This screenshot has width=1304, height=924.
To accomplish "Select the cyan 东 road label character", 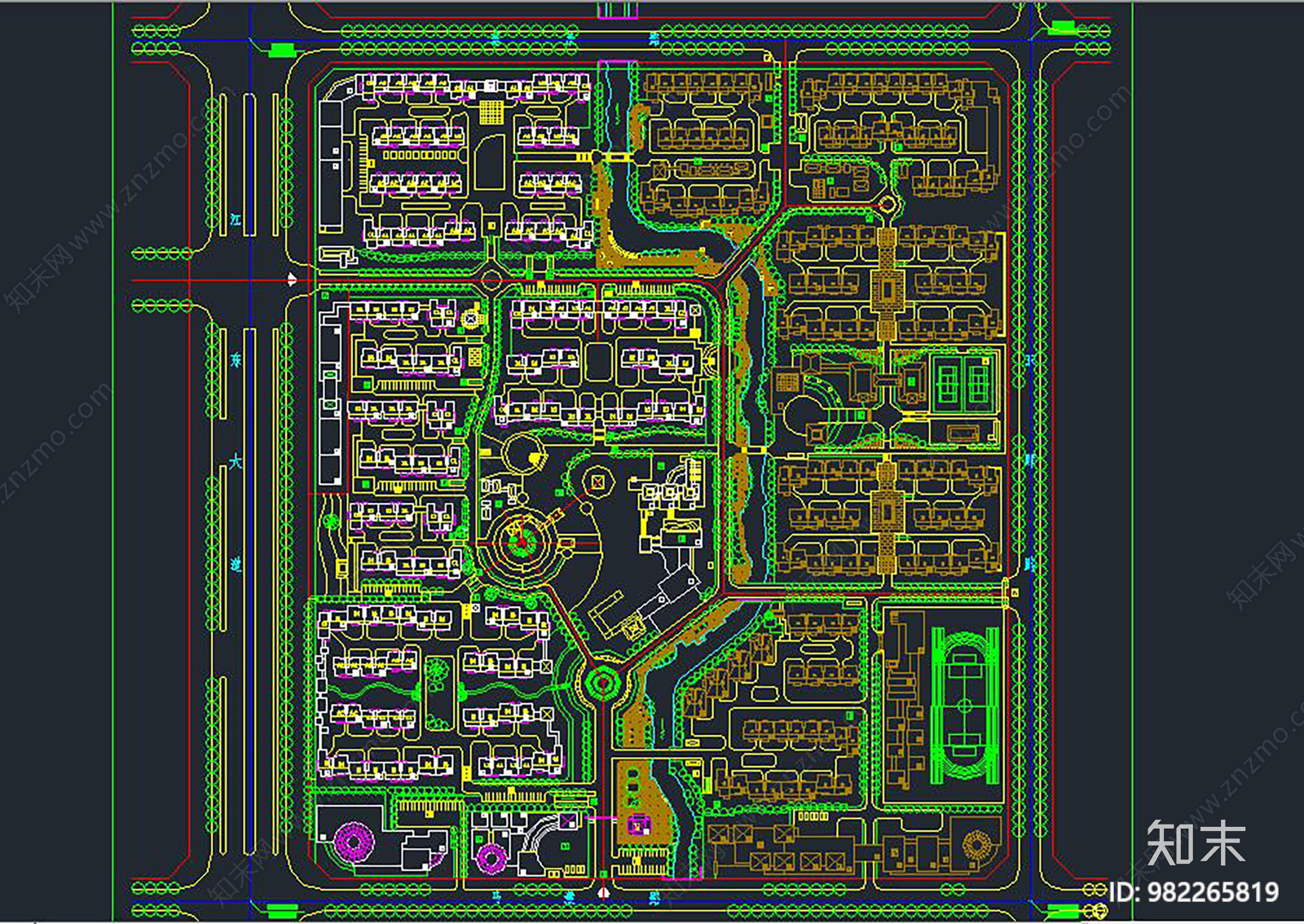I will coord(236,359).
